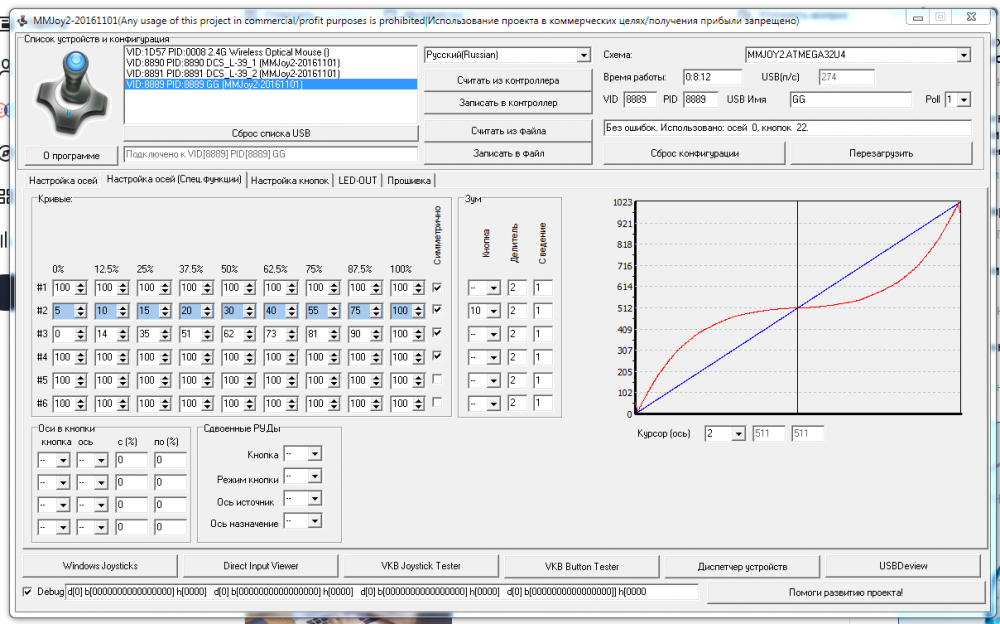Increase curve #1 0% value with up arrow
This screenshot has height=624, width=1000.
point(79,284)
